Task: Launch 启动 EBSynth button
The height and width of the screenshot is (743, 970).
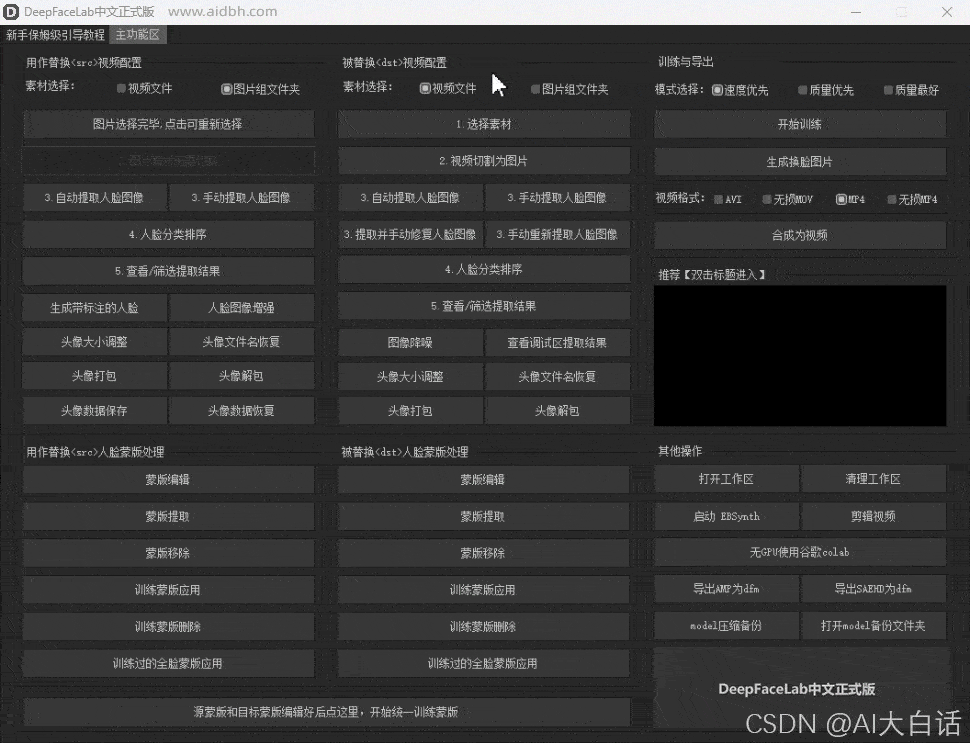Action: [726, 516]
